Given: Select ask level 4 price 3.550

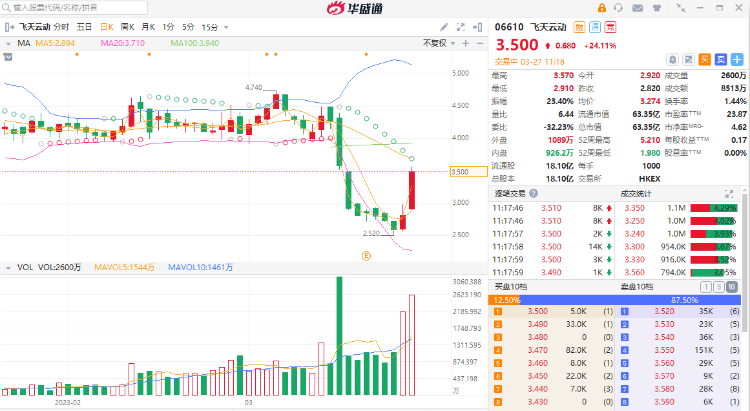Looking at the screenshot, I should (664, 350).
